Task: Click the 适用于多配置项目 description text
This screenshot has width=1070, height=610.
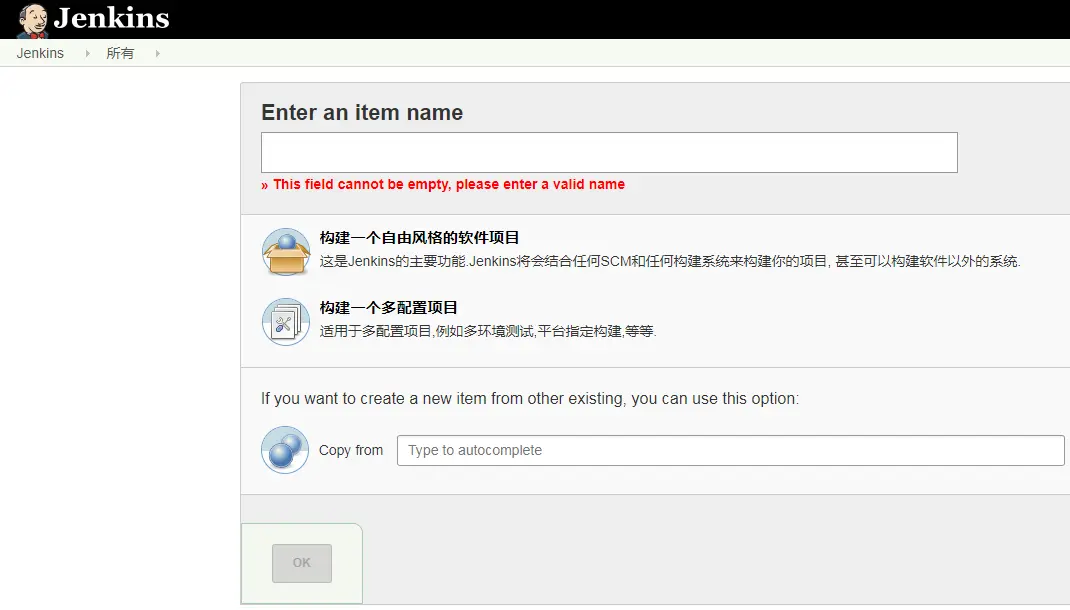Action: pyautogui.click(x=488, y=332)
